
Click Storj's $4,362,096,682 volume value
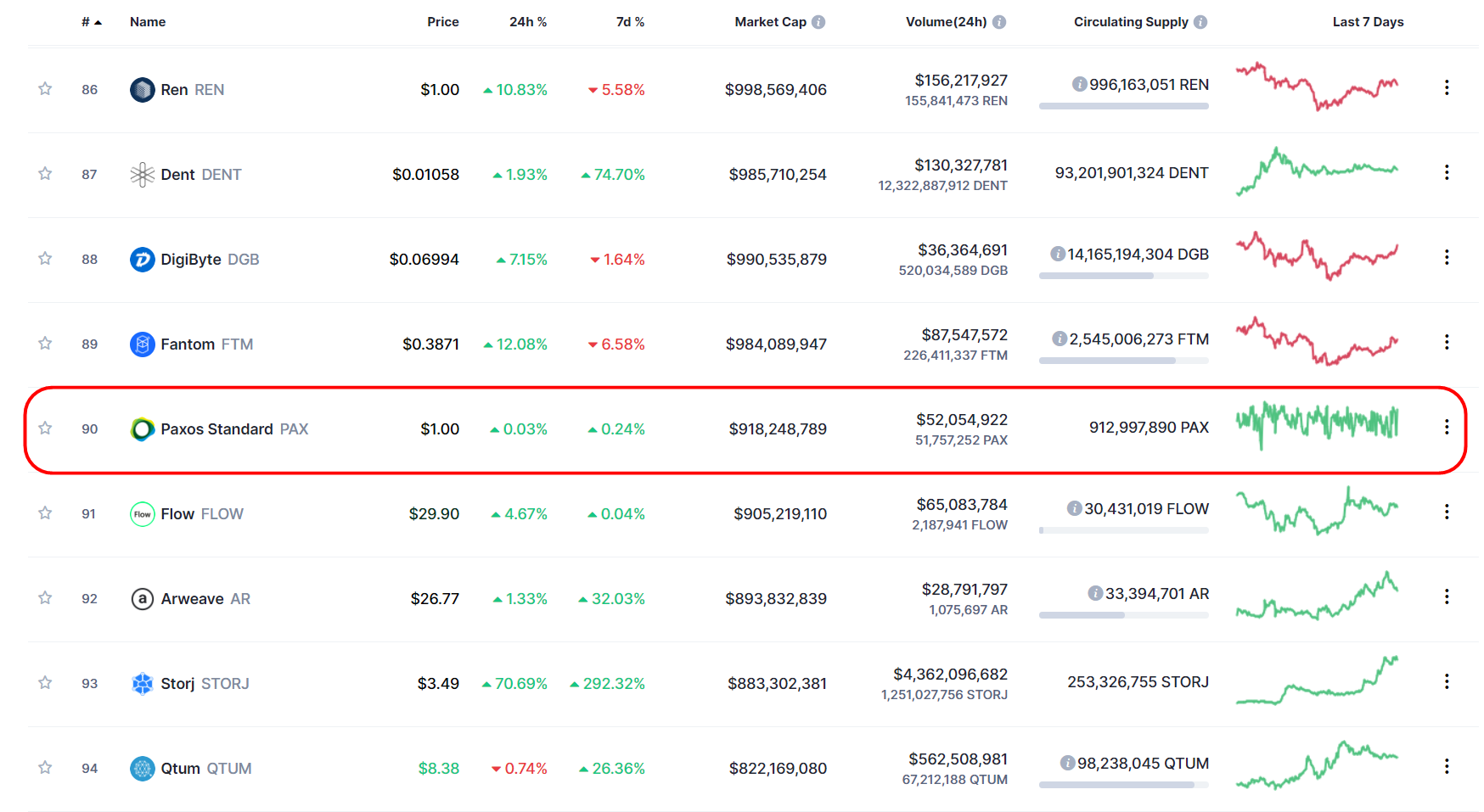[x=950, y=675]
